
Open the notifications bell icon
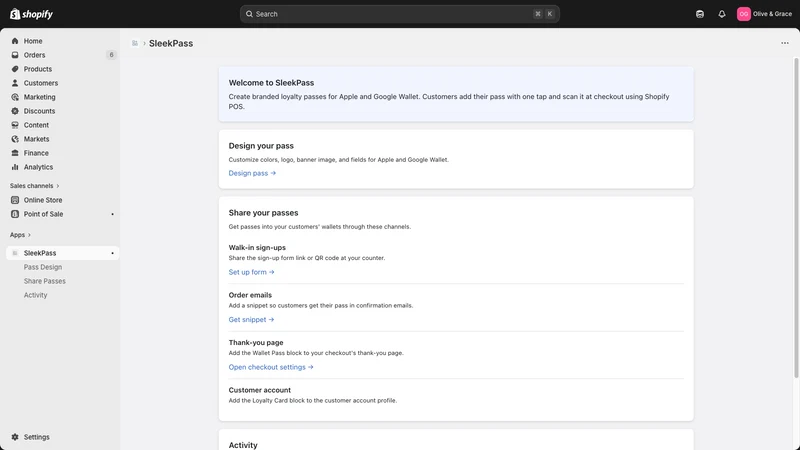tap(721, 14)
